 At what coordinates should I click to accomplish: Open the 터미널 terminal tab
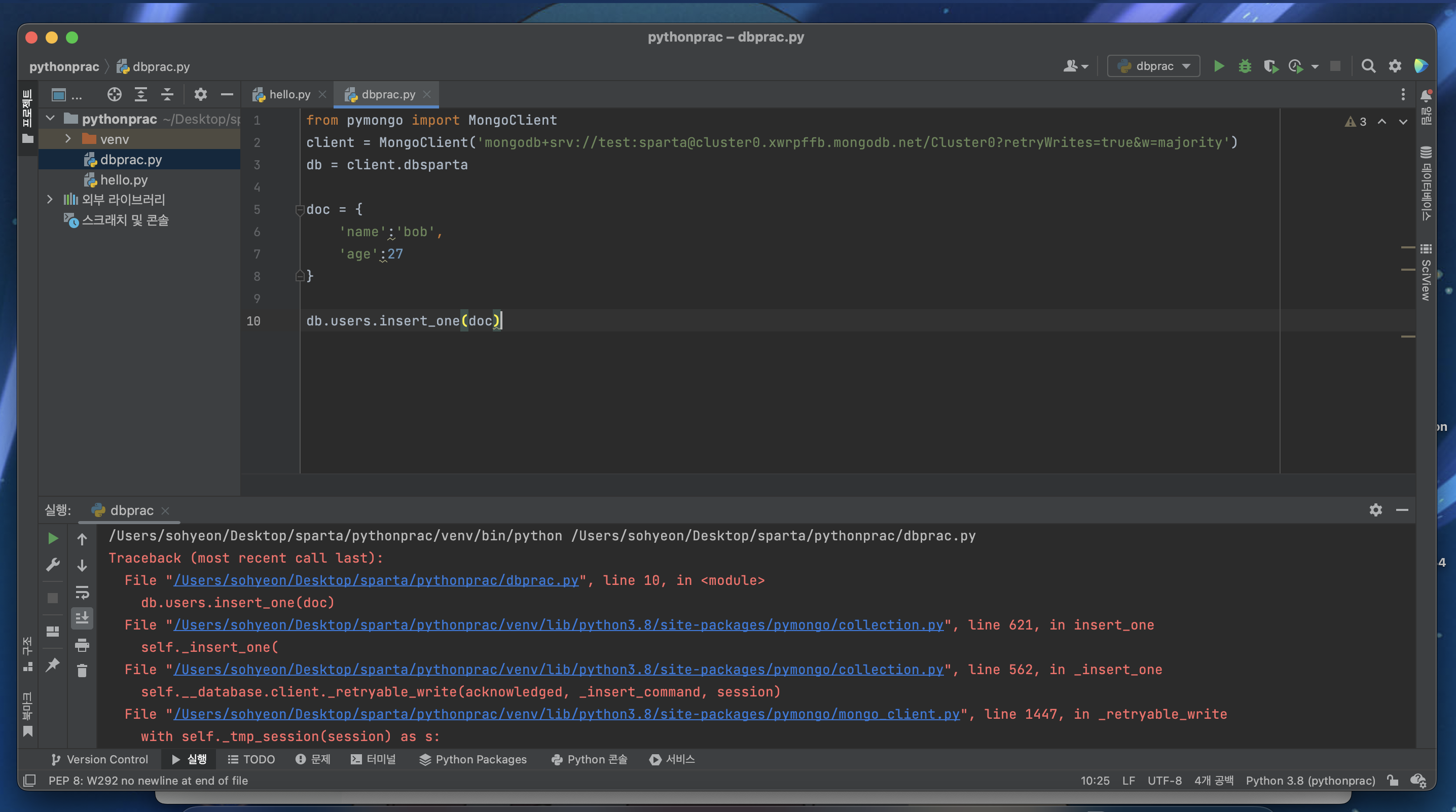pyautogui.click(x=373, y=759)
